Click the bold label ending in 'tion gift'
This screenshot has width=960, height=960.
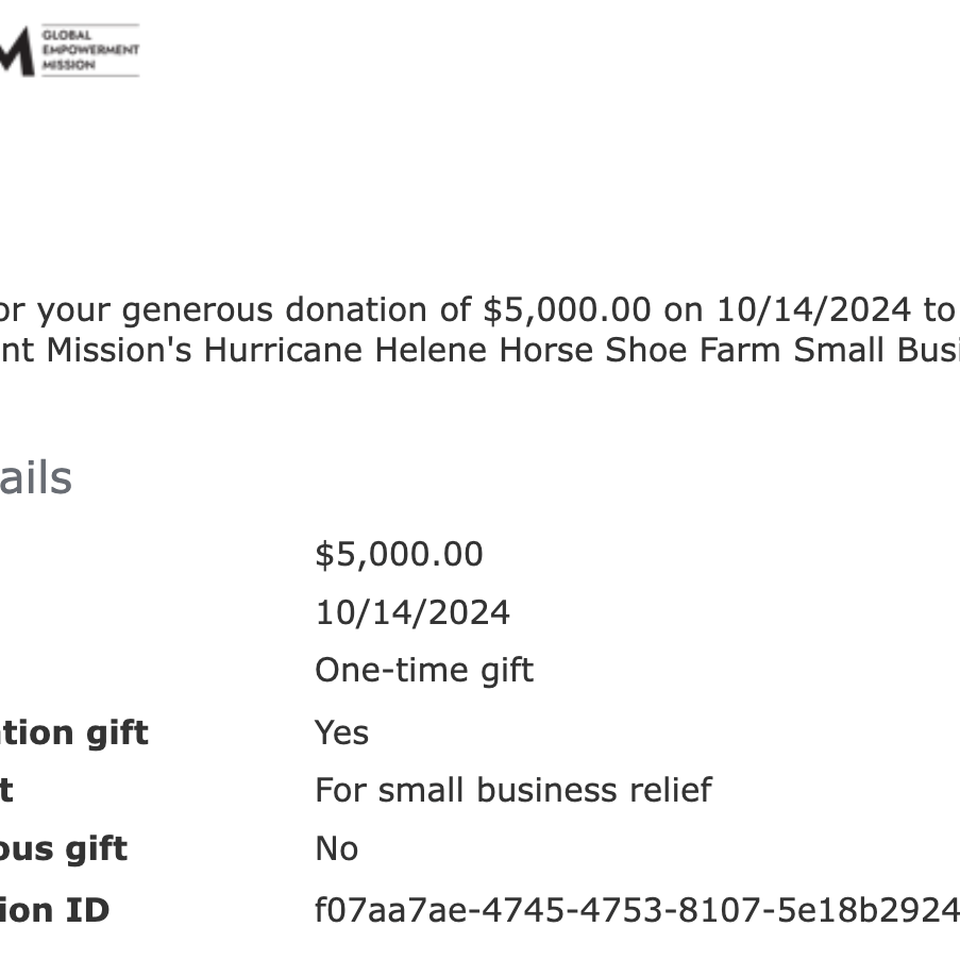pos(74,733)
